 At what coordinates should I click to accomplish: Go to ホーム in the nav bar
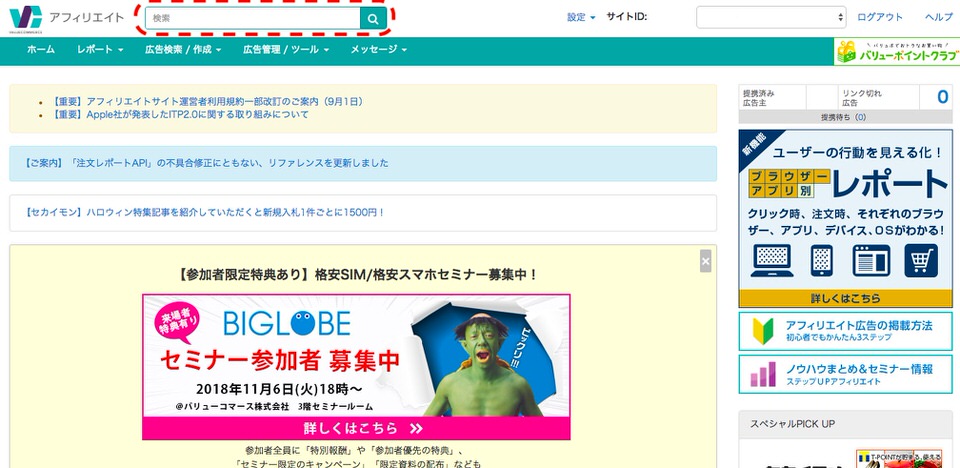pyautogui.click(x=41, y=50)
